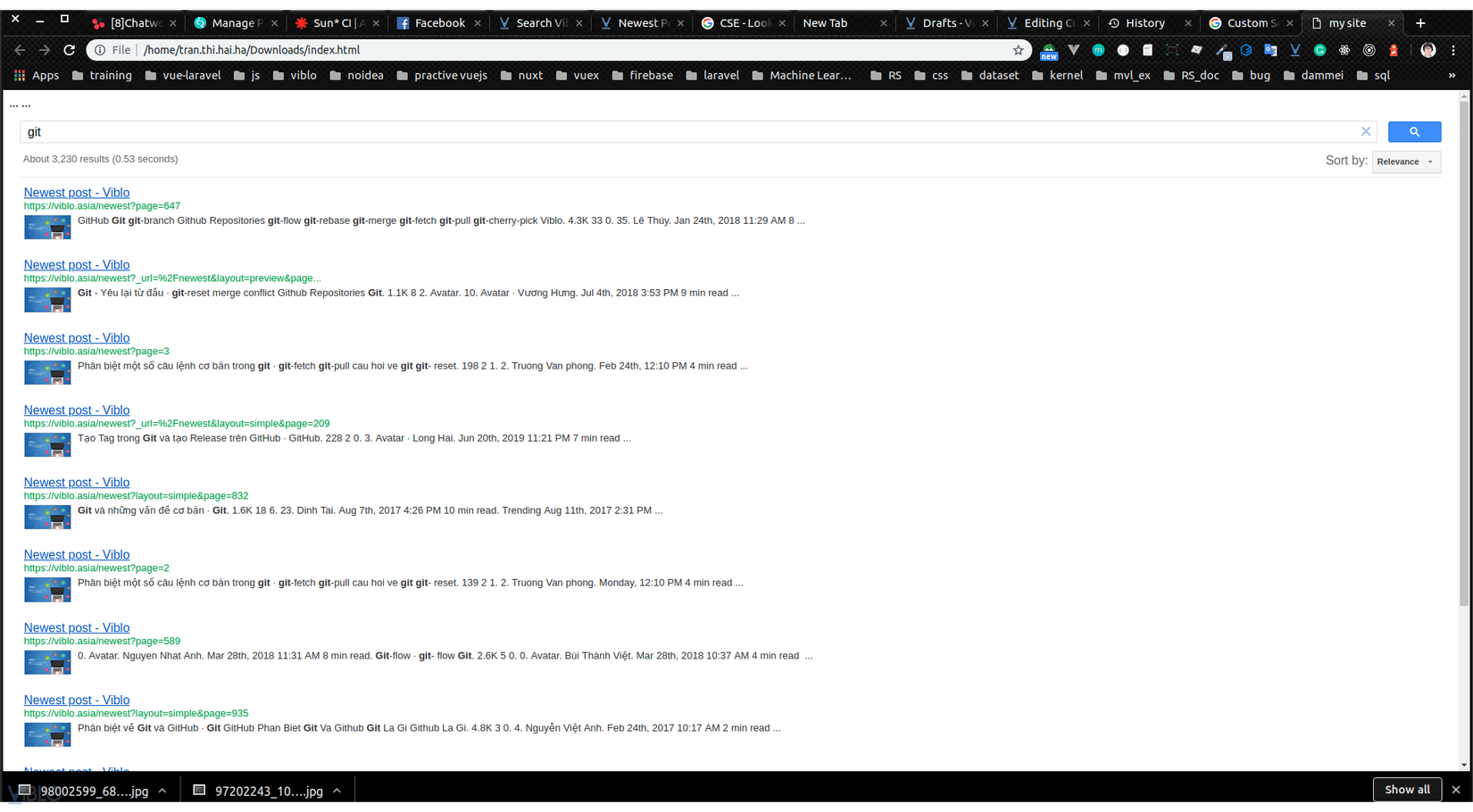Open the Grammarly extension icon
This screenshot has width=1473, height=812.
point(1319,50)
